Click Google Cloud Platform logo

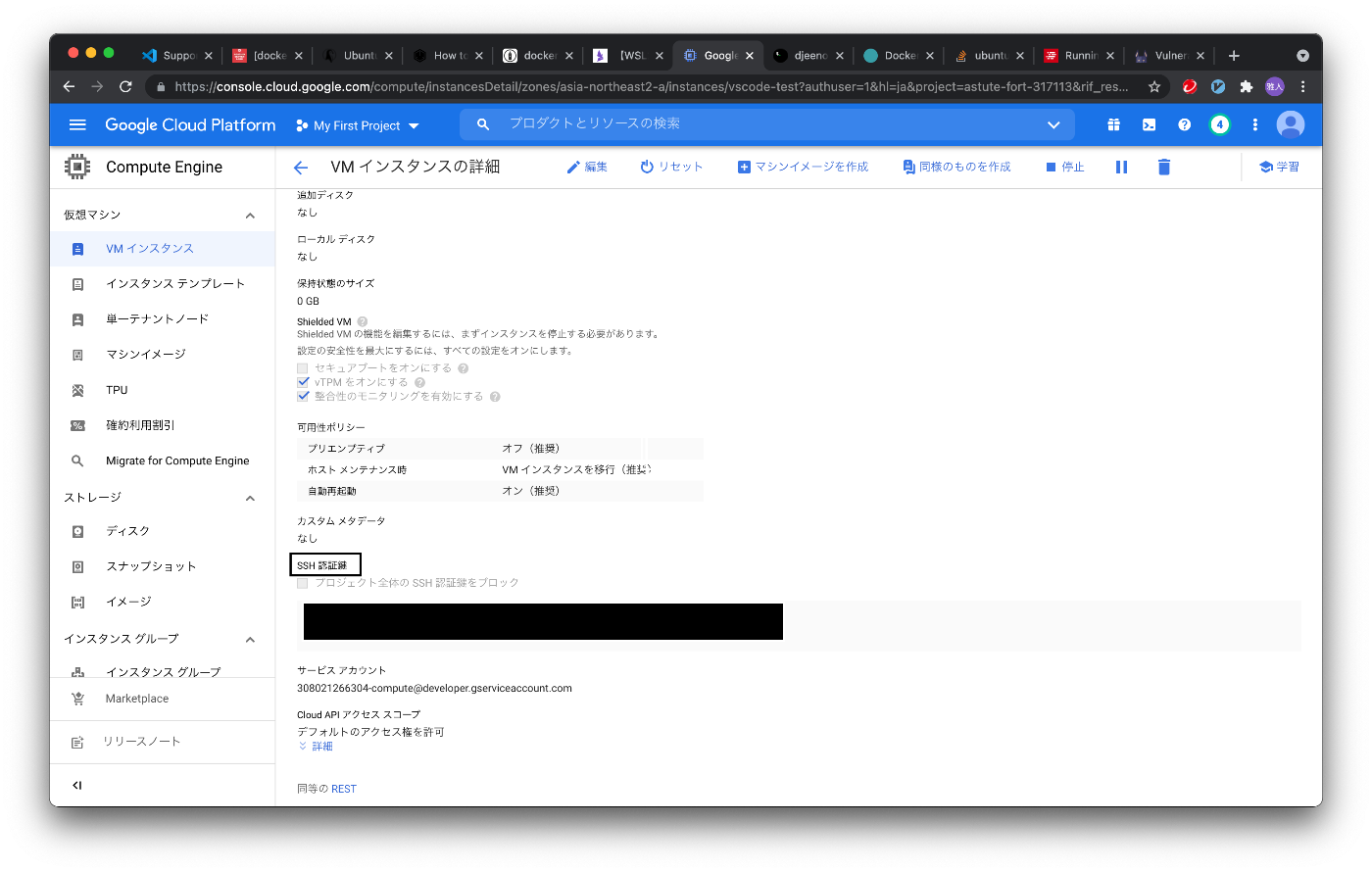[x=190, y=125]
